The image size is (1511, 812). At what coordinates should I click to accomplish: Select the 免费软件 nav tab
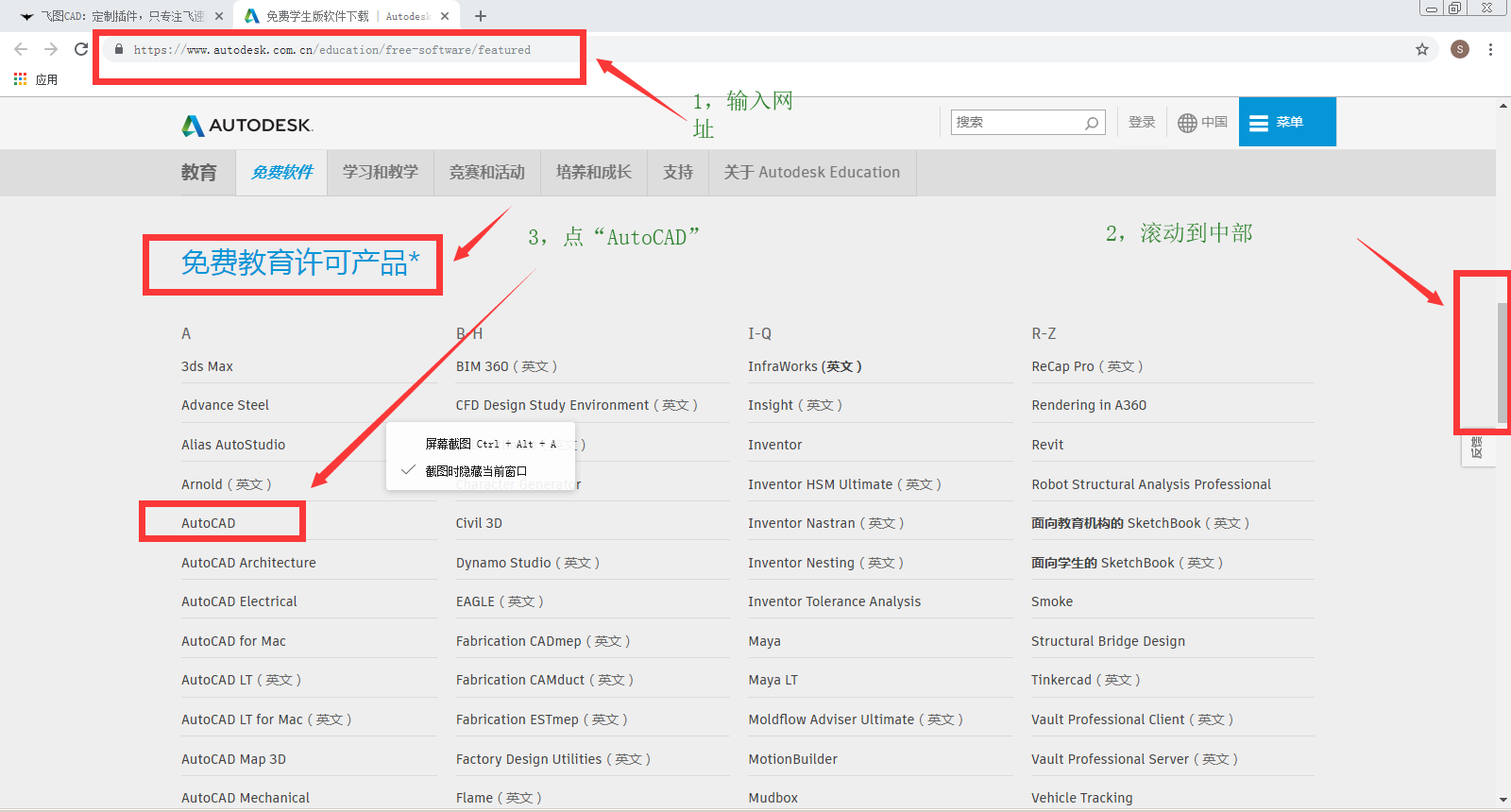click(281, 172)
